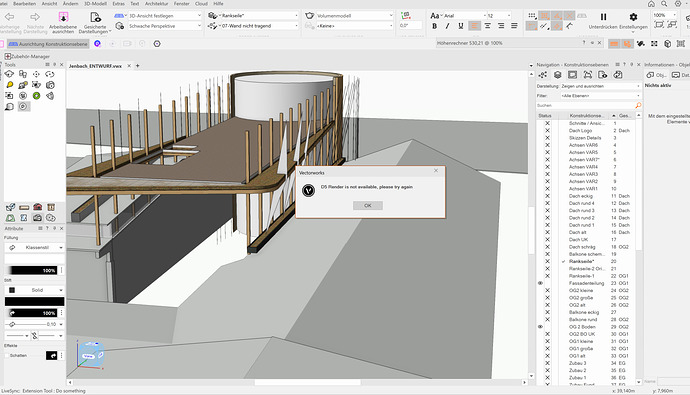Toggle Italic text formatting
This screenshot has height=395, width=690.
pyautogui.click(x=448, y=26)
